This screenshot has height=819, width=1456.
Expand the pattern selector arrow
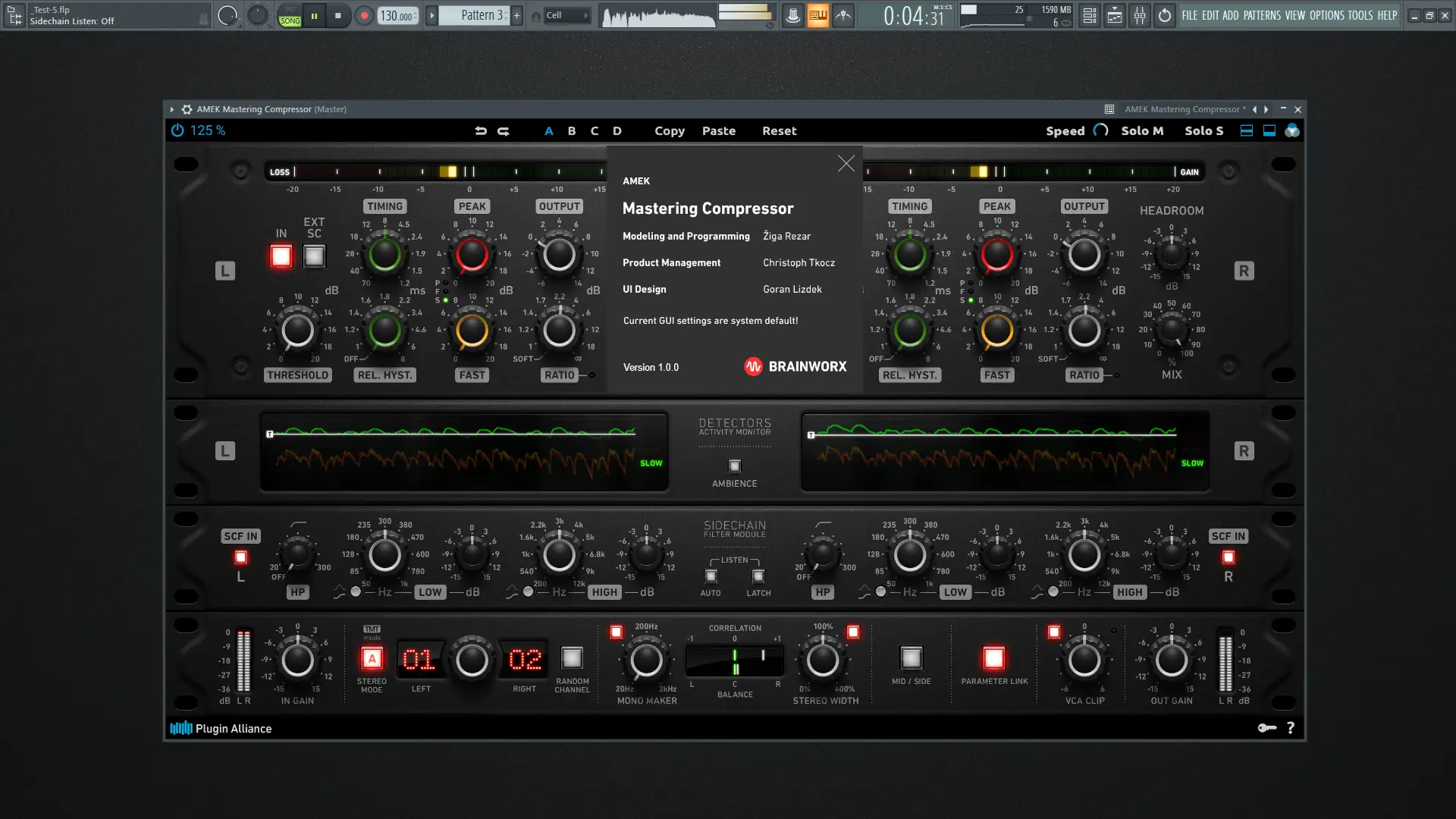(x=431, y=15)
